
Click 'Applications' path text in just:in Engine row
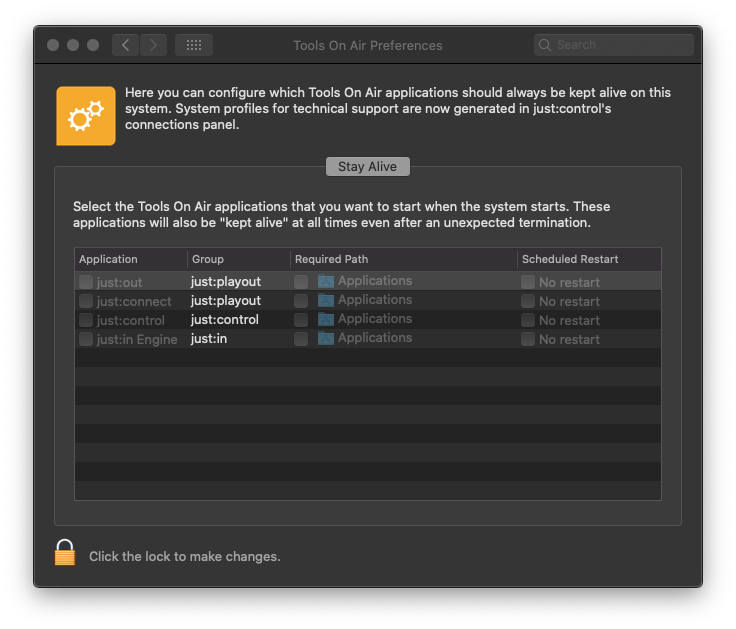[375, 338]
